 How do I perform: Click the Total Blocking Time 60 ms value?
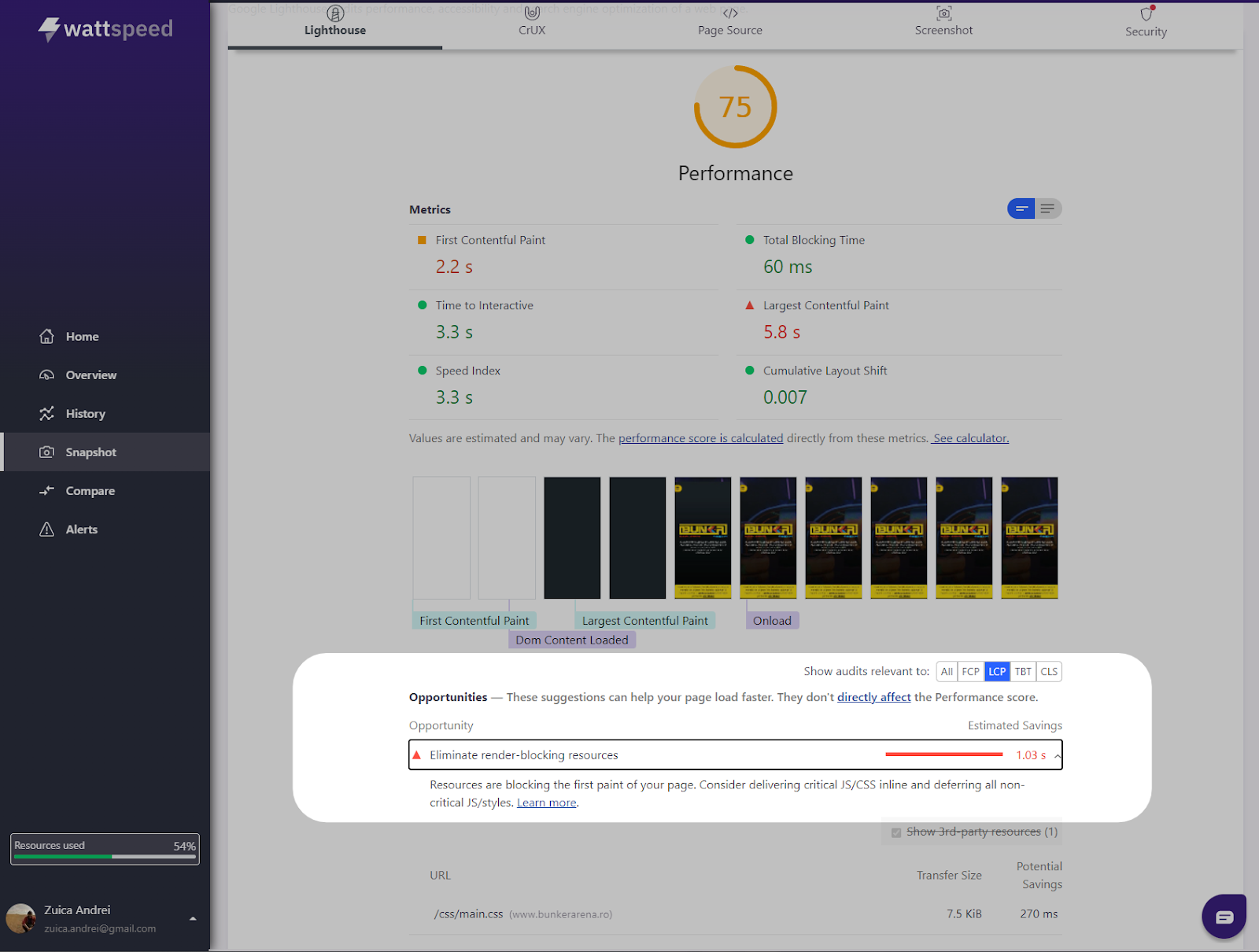pyautogui.click(x=788, y=267)
